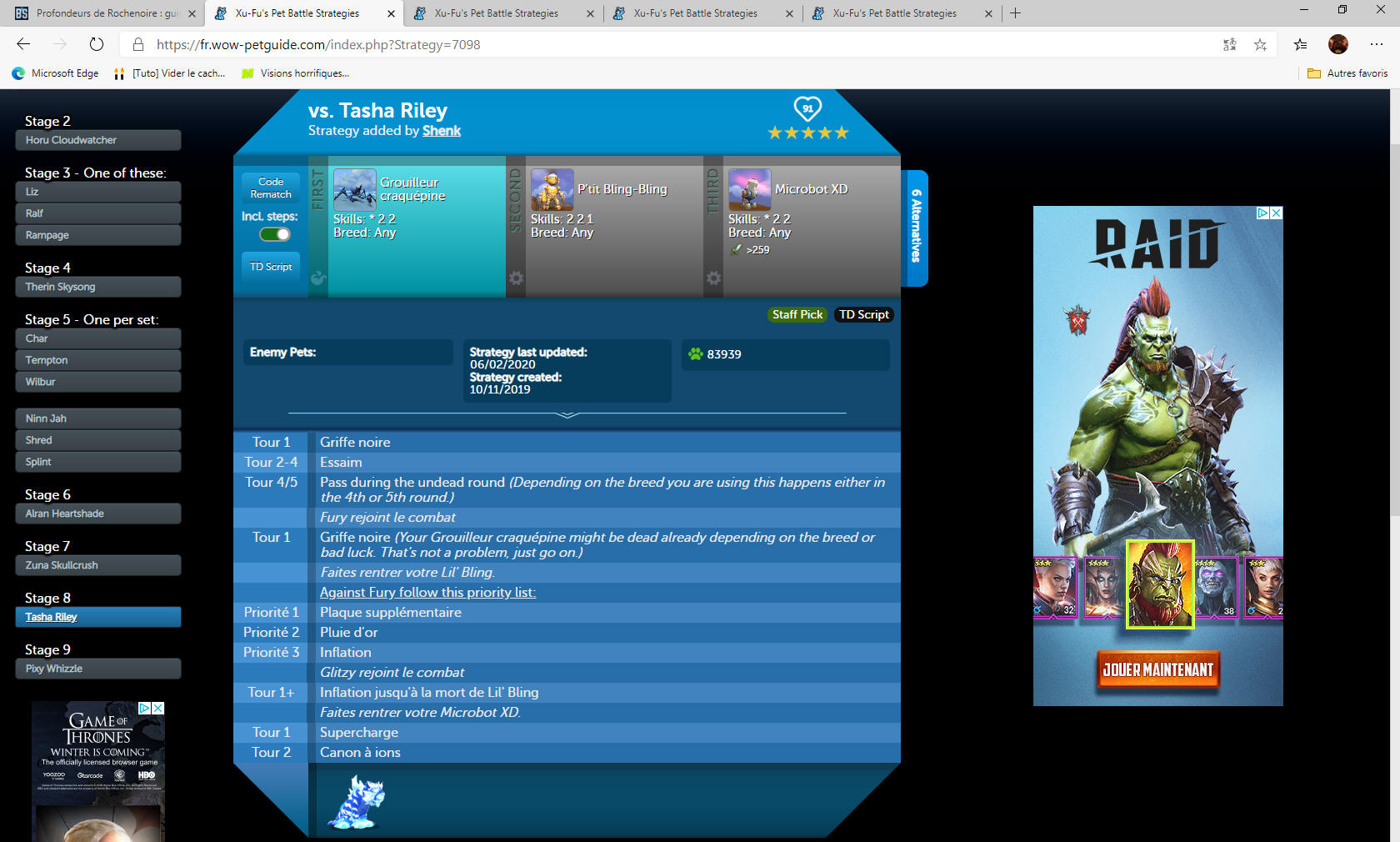Click the first rating star
The width and height of the screenshot is (1400, 842).
pos(775,133)
